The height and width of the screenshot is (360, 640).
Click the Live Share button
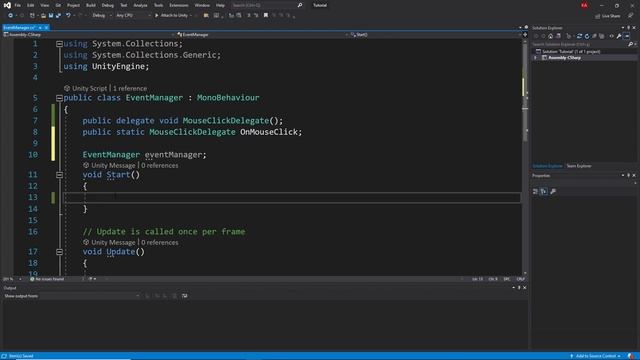pos(607,16)
